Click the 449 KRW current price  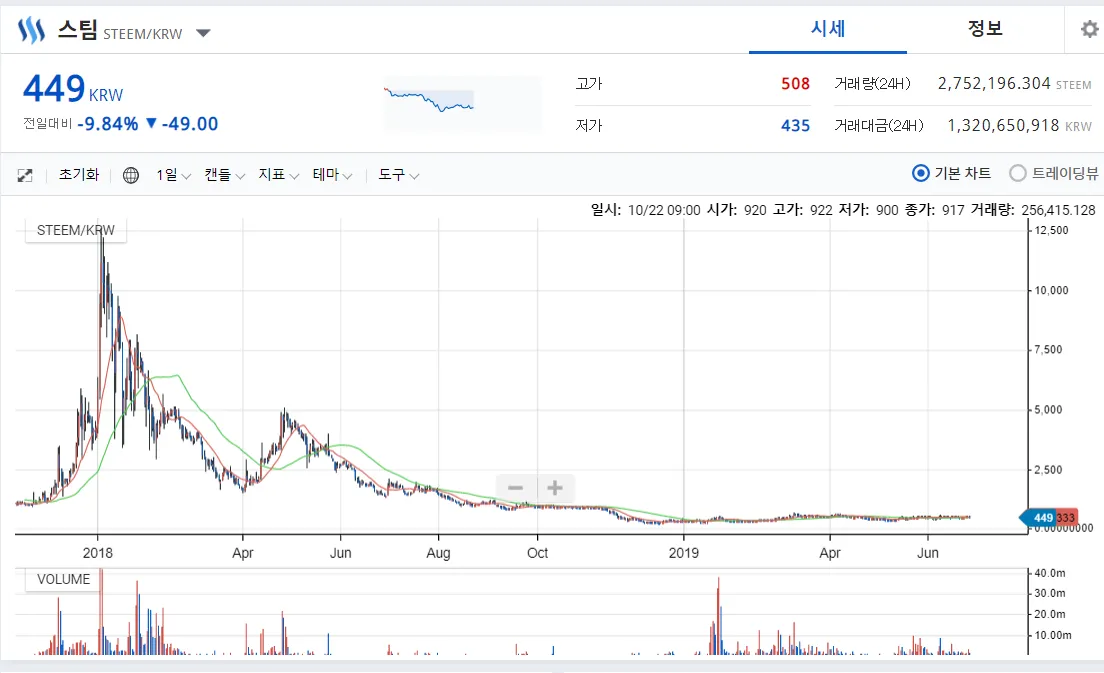pos(73,89)
